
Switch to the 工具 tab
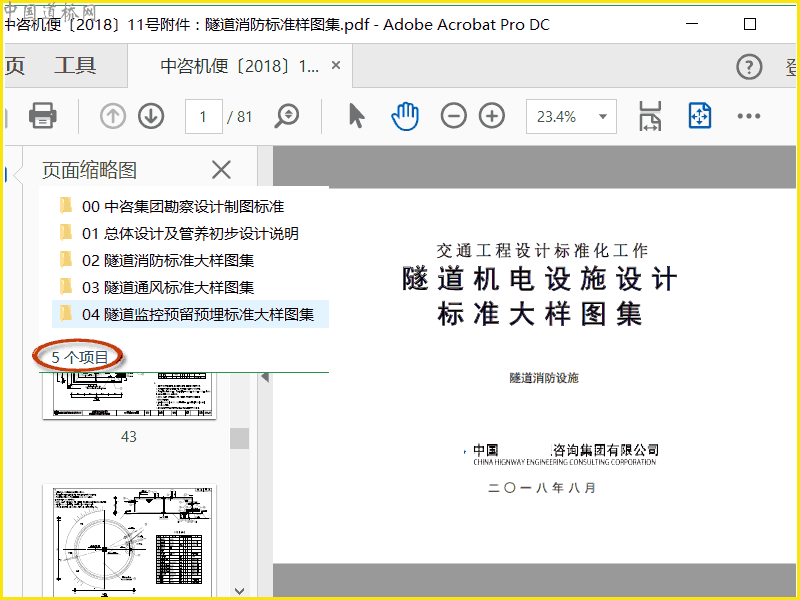[75, 65]
